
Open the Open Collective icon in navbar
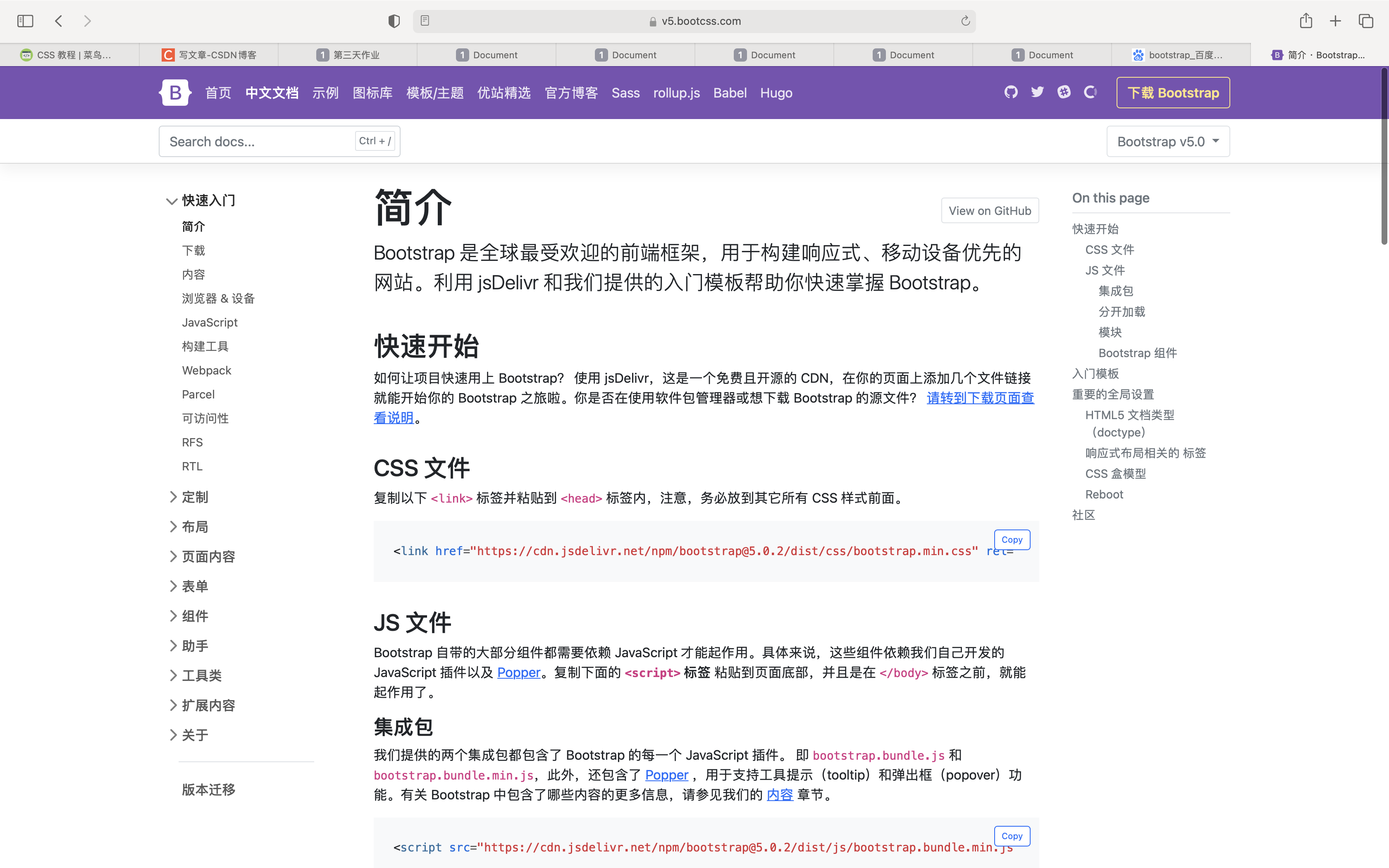click(x=1091, y=92)
